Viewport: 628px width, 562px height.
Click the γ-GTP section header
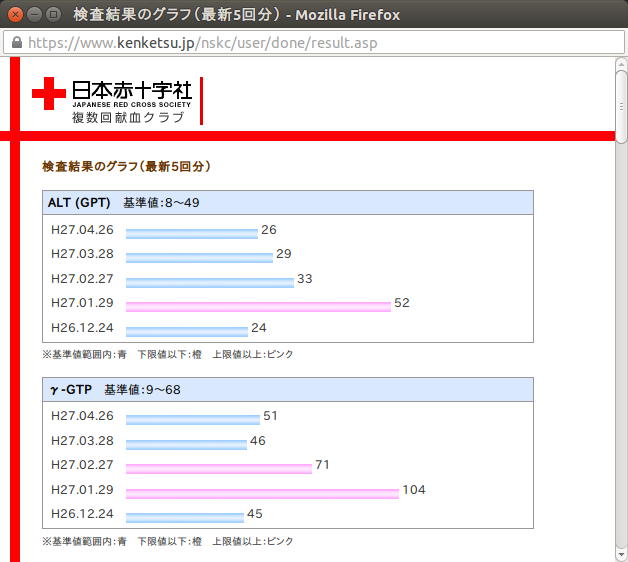[x=288, y=389]
